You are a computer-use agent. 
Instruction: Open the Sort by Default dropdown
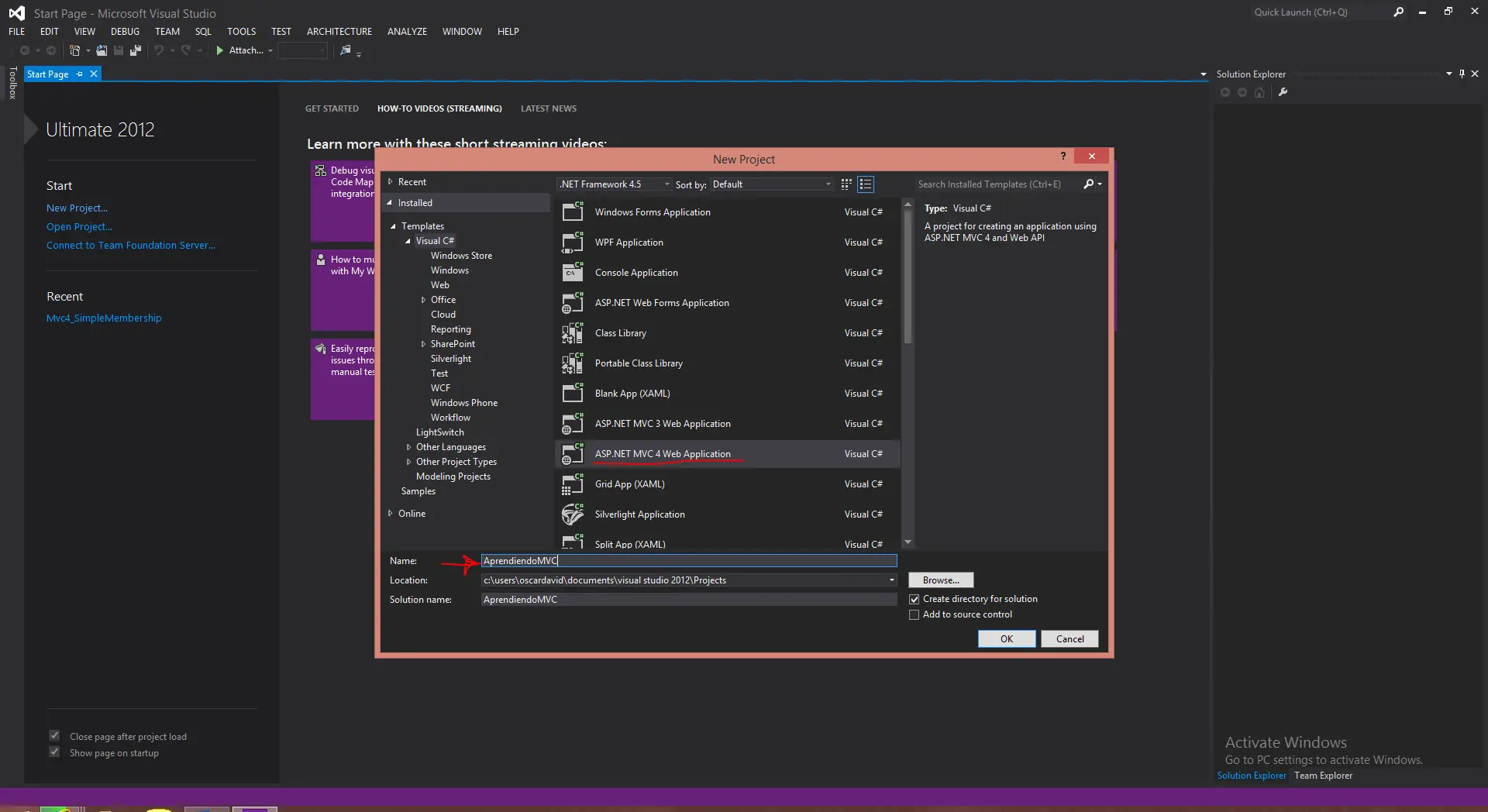[772, 184]
